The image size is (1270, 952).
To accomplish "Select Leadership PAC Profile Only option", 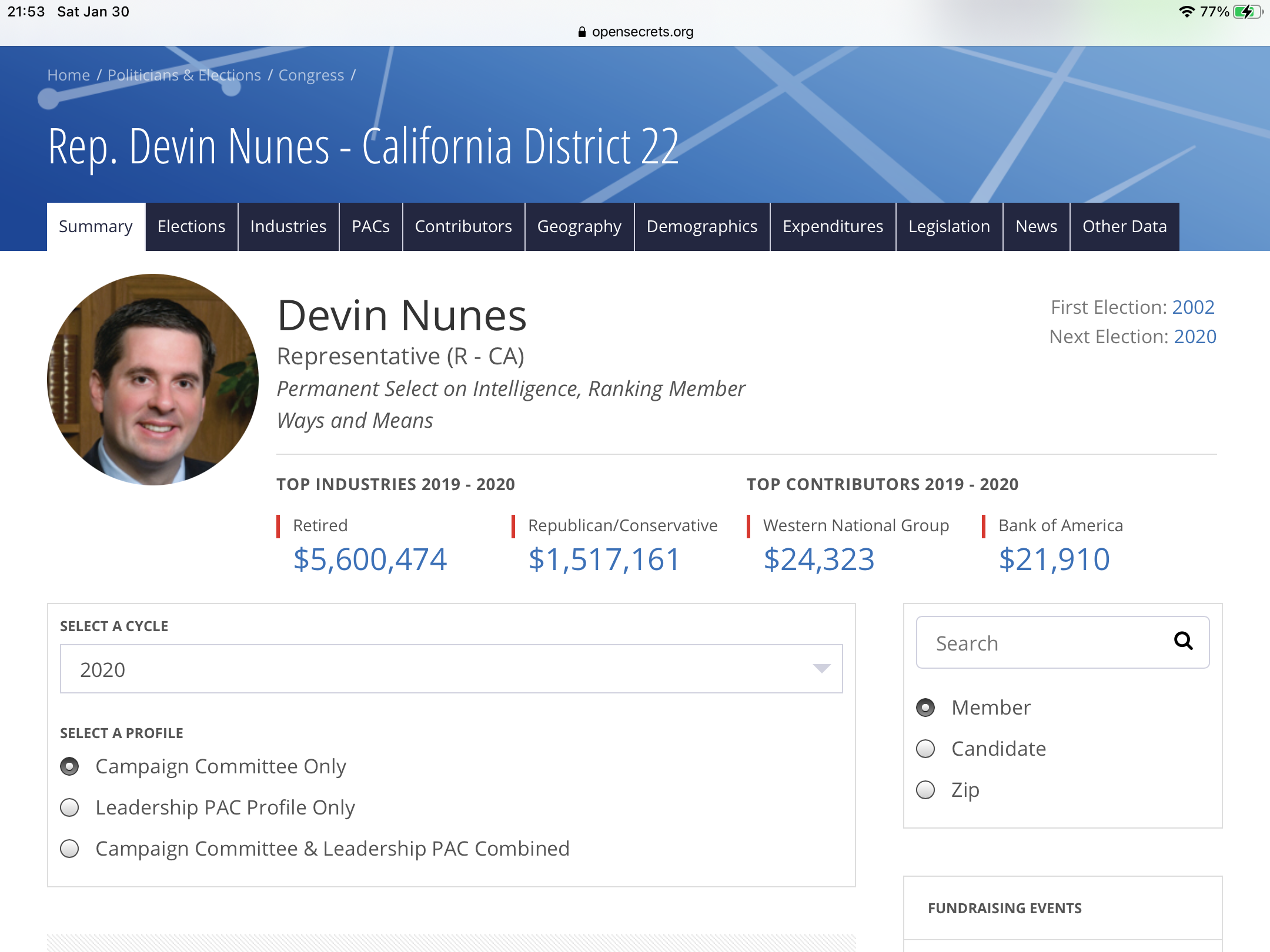I will point(70,807).
